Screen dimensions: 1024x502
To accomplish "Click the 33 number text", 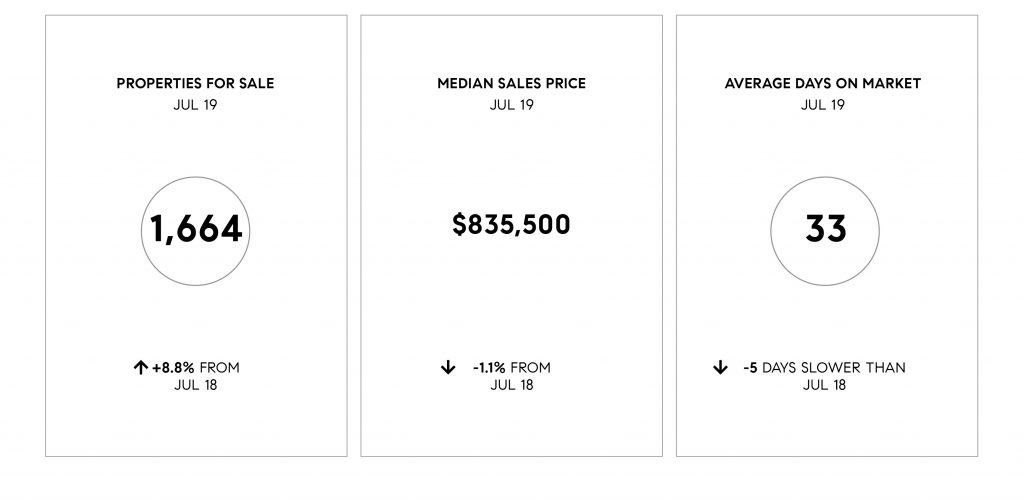I will pyautogui.click(x=825, y=229).
